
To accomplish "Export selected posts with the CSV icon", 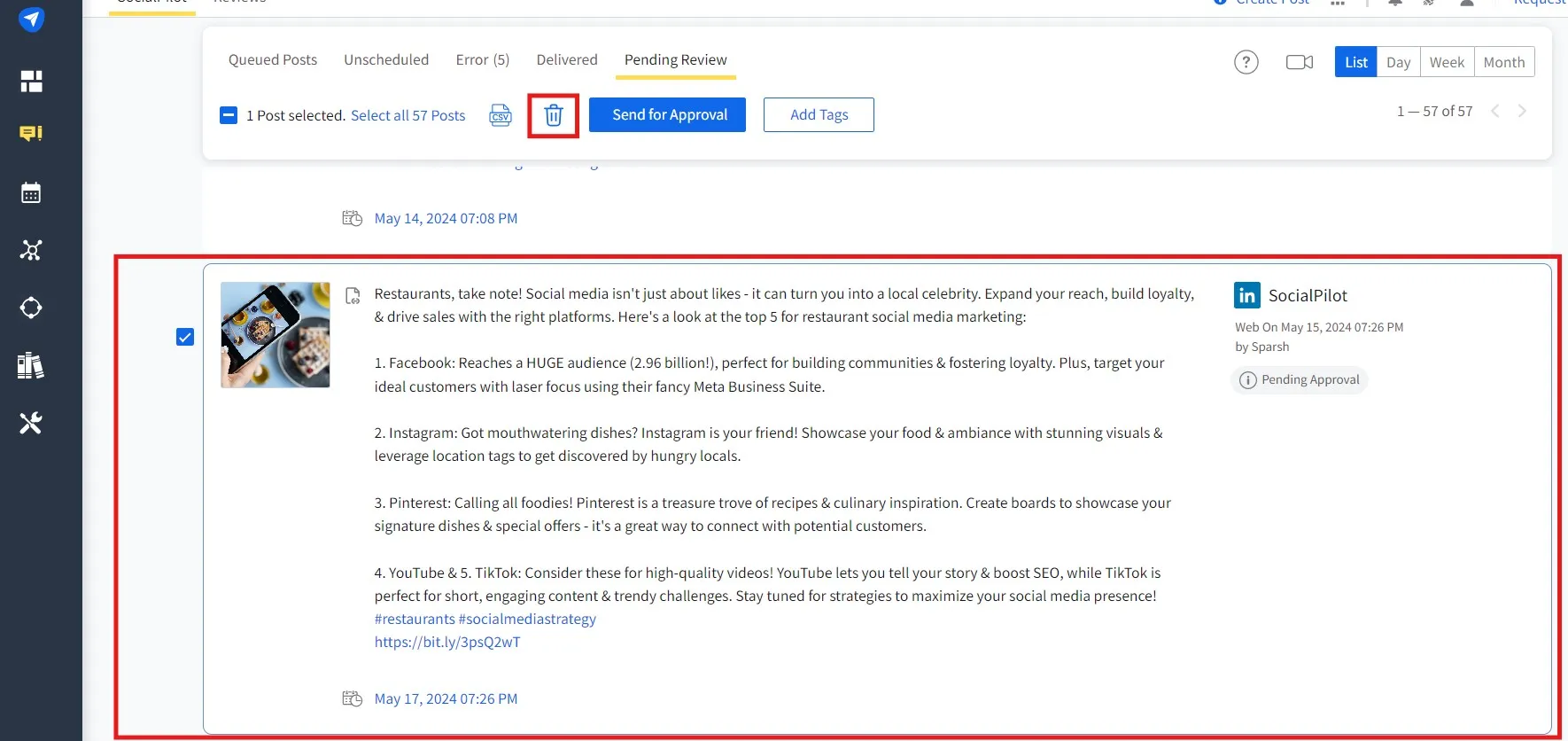I will click(501, 115).
